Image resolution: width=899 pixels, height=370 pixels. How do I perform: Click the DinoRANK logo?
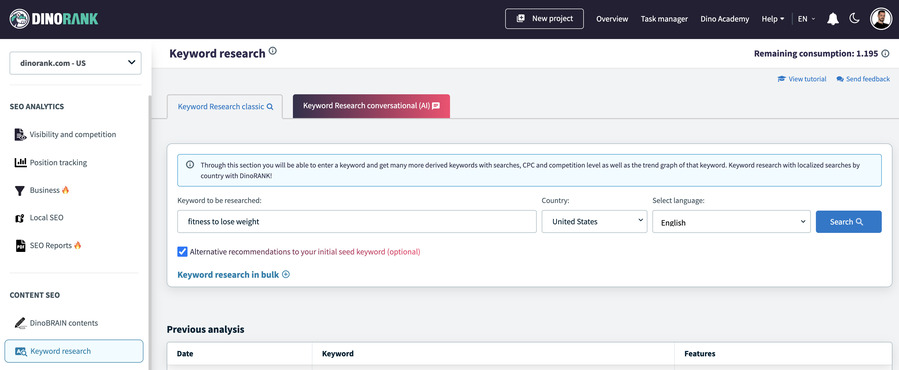point(53,19)
